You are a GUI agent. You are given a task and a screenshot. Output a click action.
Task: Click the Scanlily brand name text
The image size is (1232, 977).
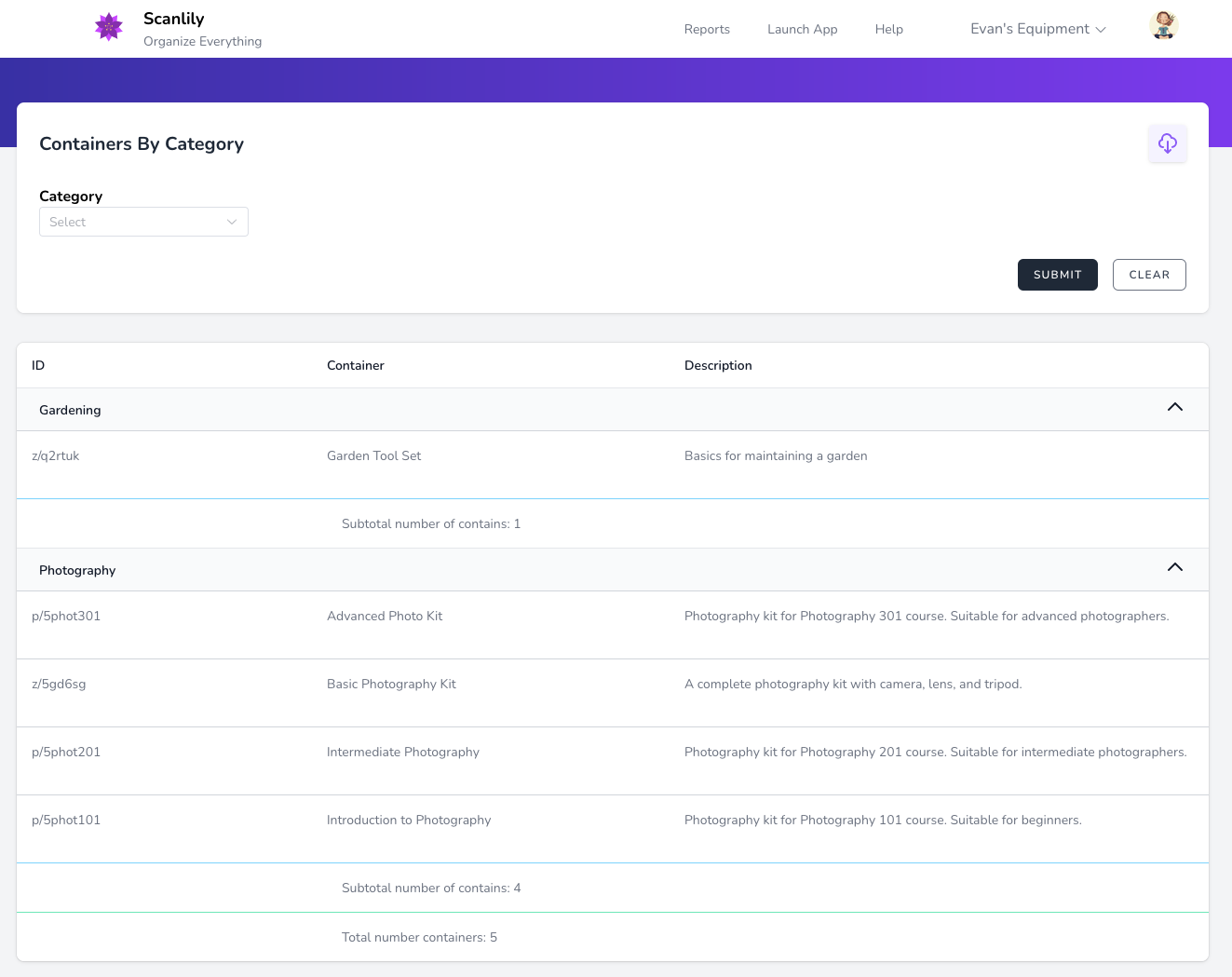click(x=174, y=19)
